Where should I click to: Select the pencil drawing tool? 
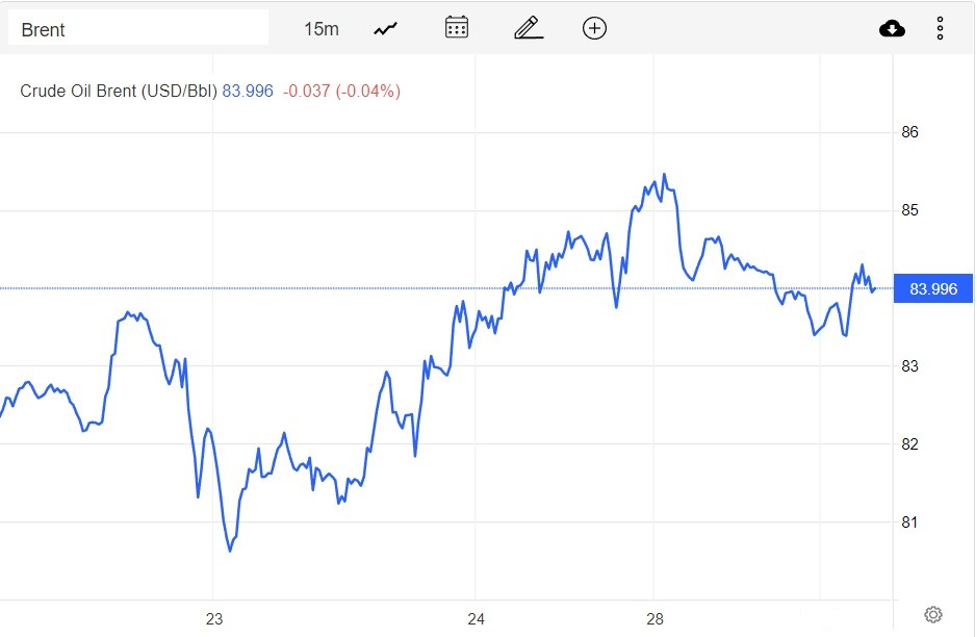coord(528,28)
